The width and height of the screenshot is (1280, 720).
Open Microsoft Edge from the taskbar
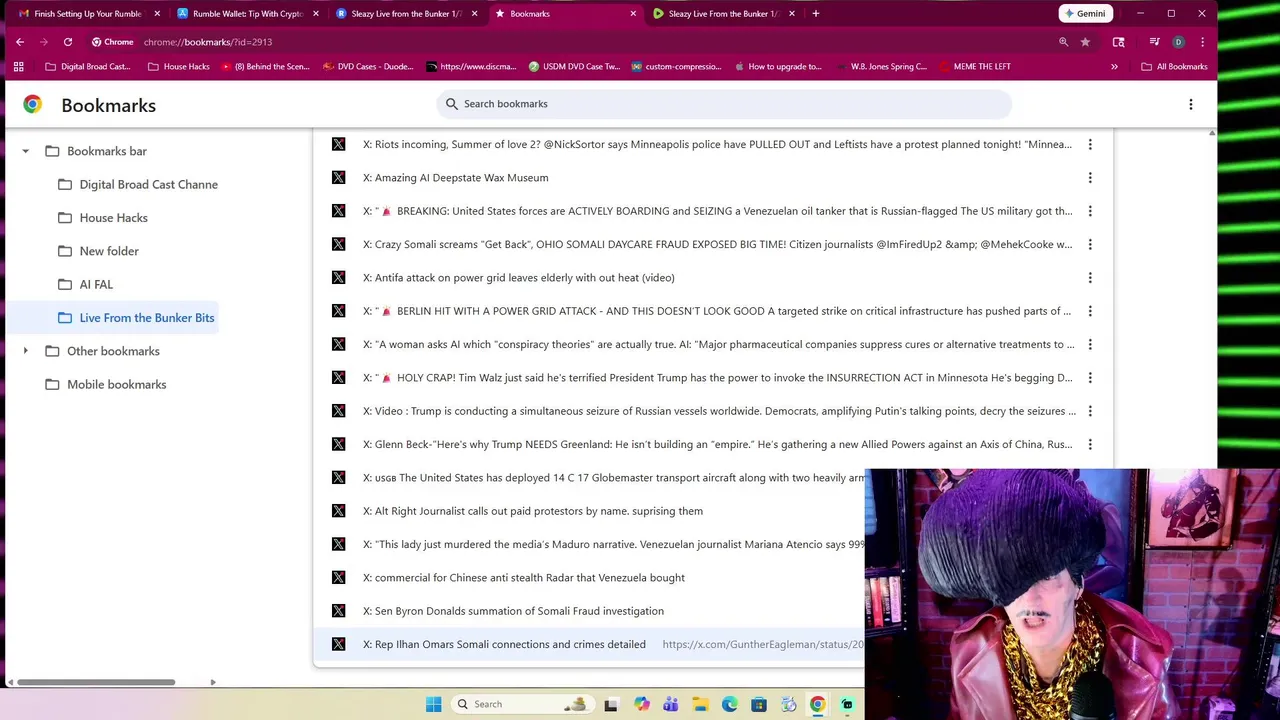pos(730,704)
